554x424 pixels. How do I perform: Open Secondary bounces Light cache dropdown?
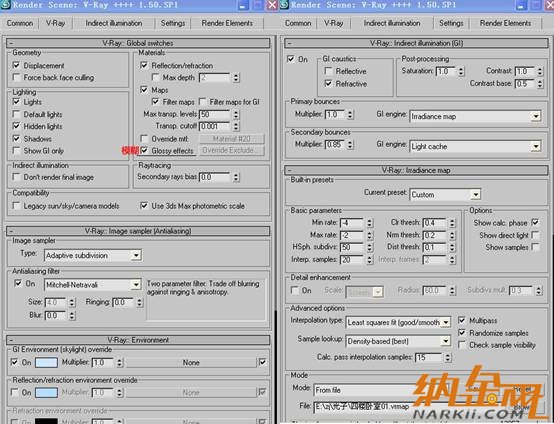click(475, 146)
